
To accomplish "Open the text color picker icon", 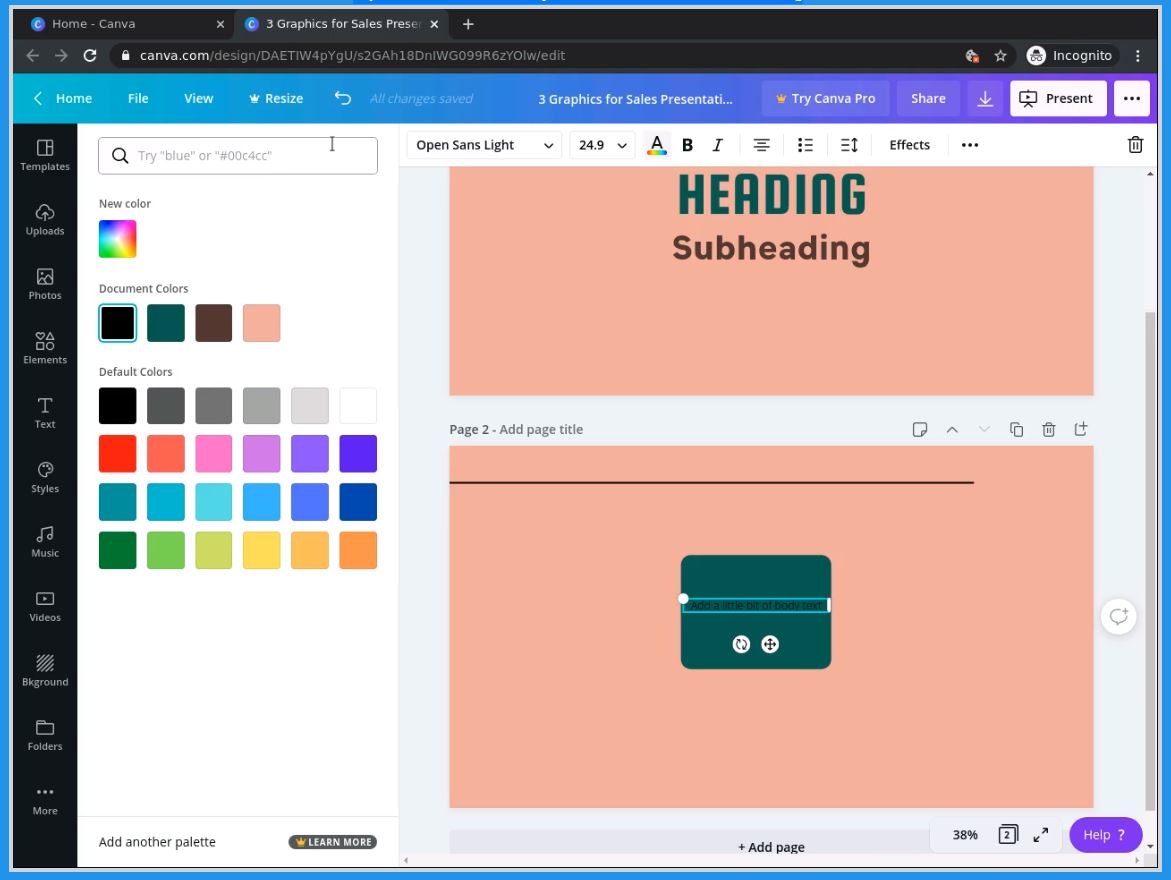I will click(656, 144).
